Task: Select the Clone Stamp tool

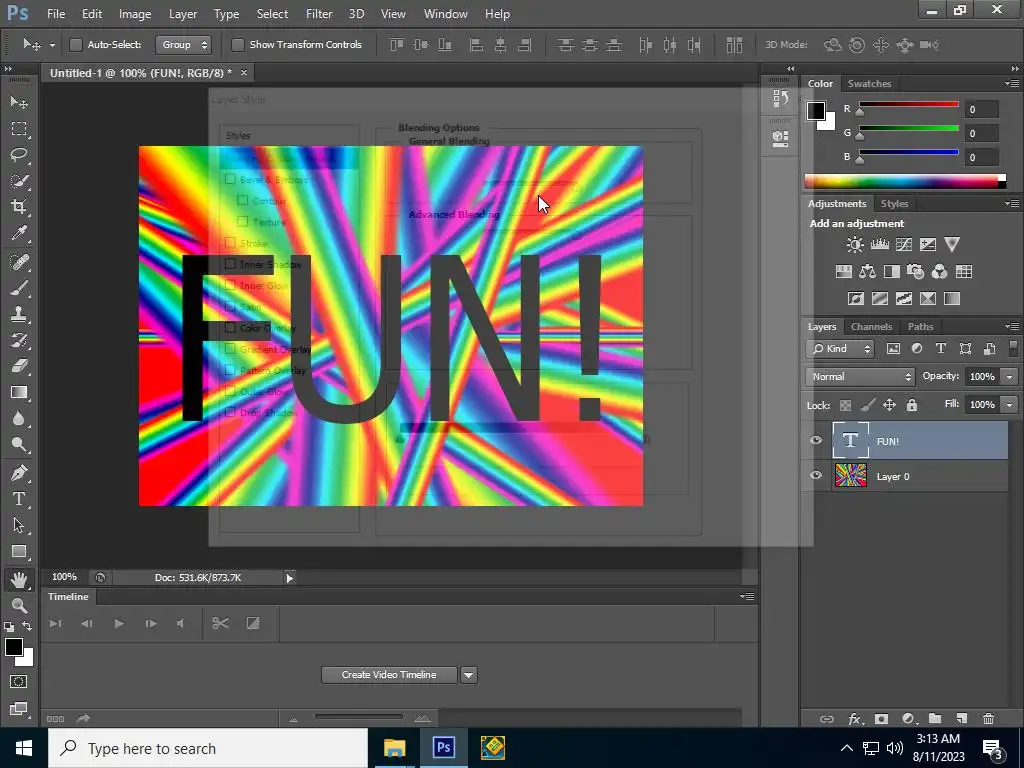Action: [19, 313]
